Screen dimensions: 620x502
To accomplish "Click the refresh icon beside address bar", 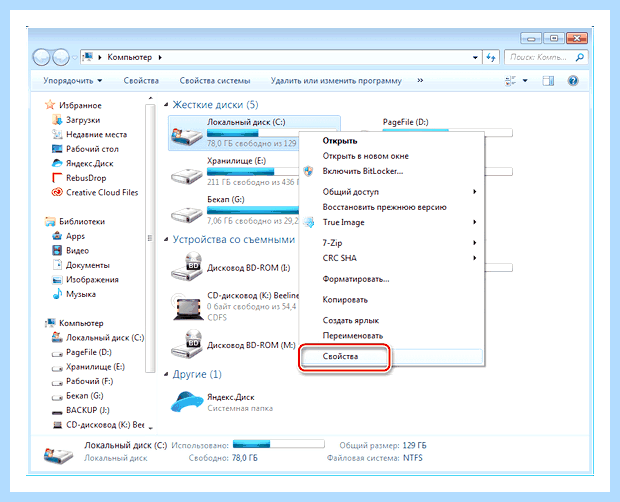I will coord(491,57).
